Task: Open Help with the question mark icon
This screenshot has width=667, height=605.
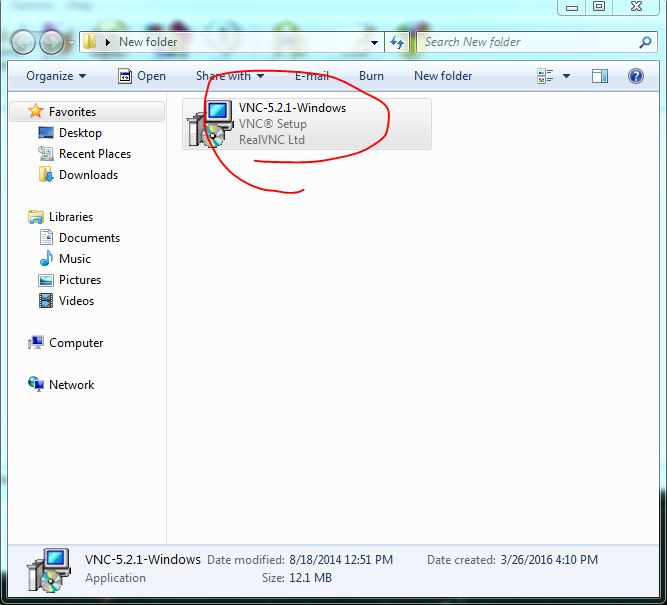Action: [x=636, y=76]
